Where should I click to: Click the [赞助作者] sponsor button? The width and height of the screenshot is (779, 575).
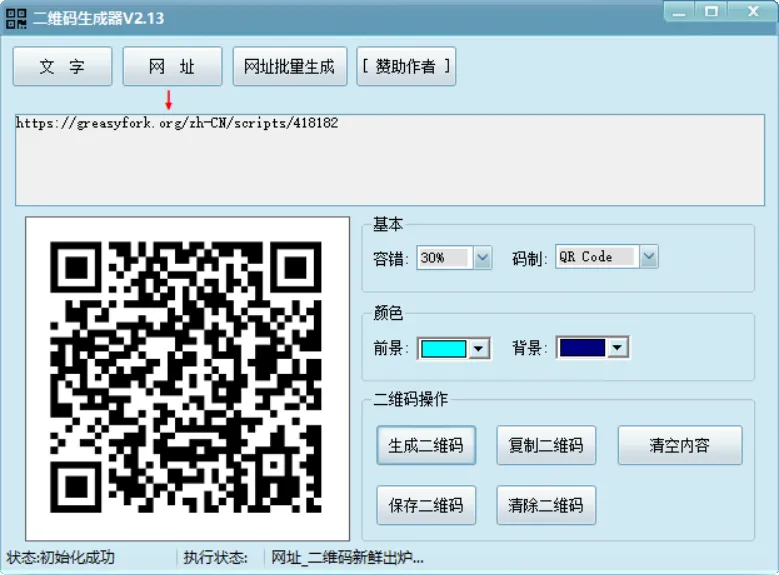click(x=406, y=67)
